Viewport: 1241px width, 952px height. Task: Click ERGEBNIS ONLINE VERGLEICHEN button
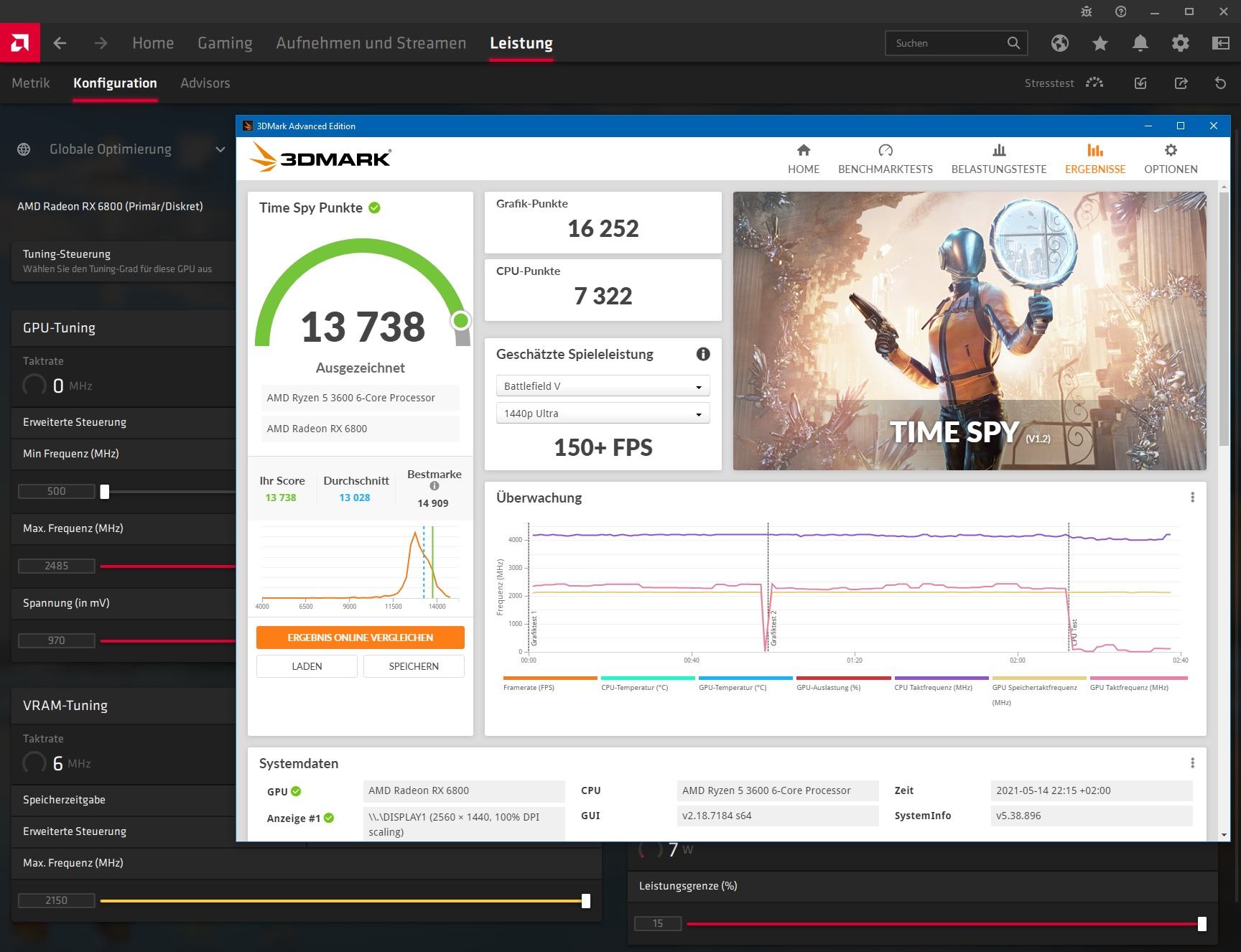point(360,638)
